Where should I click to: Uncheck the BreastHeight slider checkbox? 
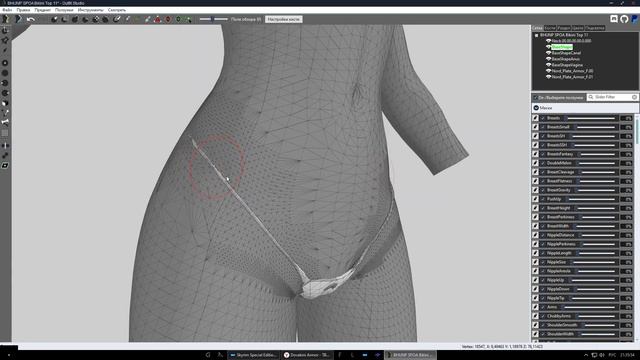point(543,208)
